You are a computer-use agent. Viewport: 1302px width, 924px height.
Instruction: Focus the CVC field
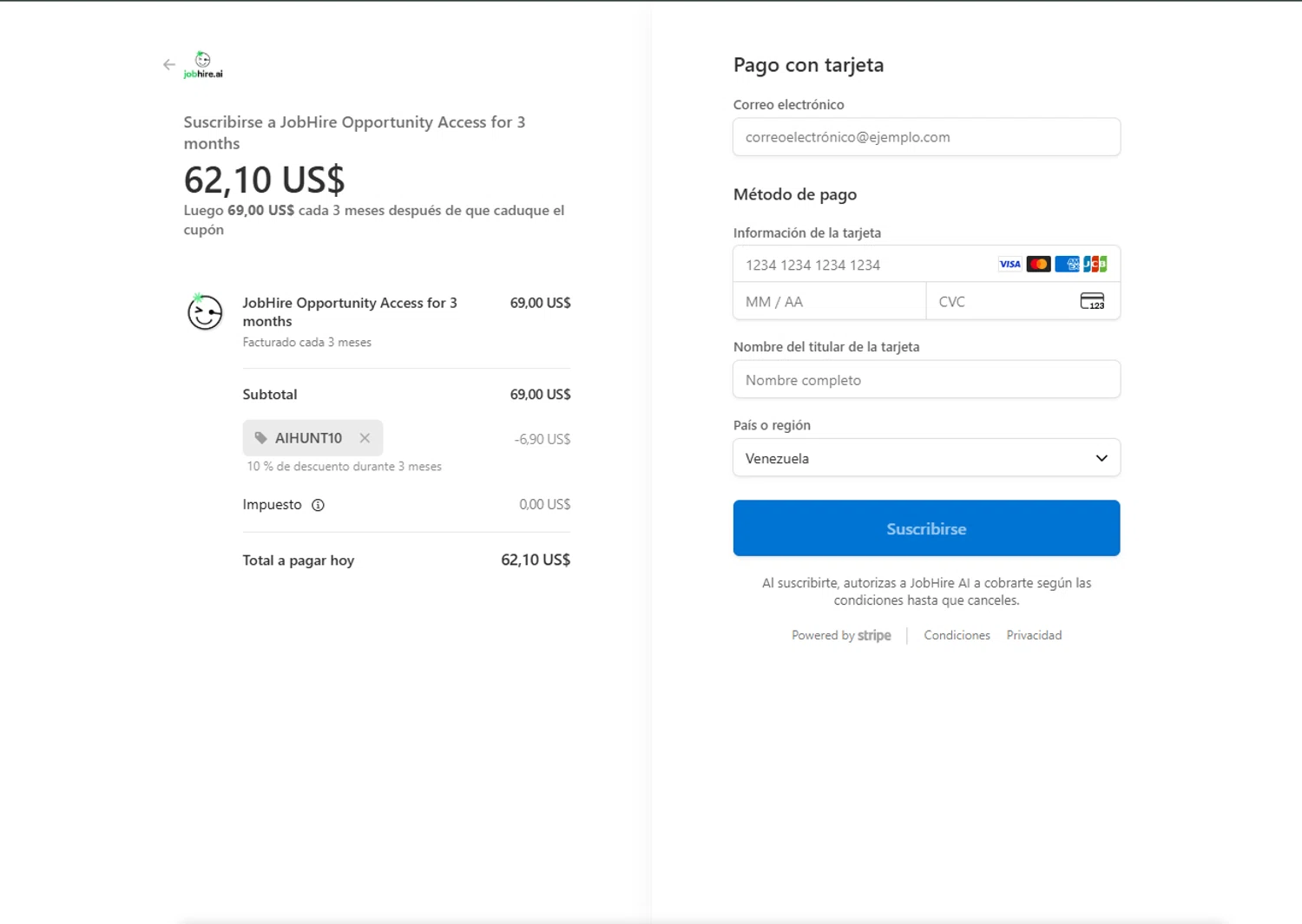[x=1023, y=302]
